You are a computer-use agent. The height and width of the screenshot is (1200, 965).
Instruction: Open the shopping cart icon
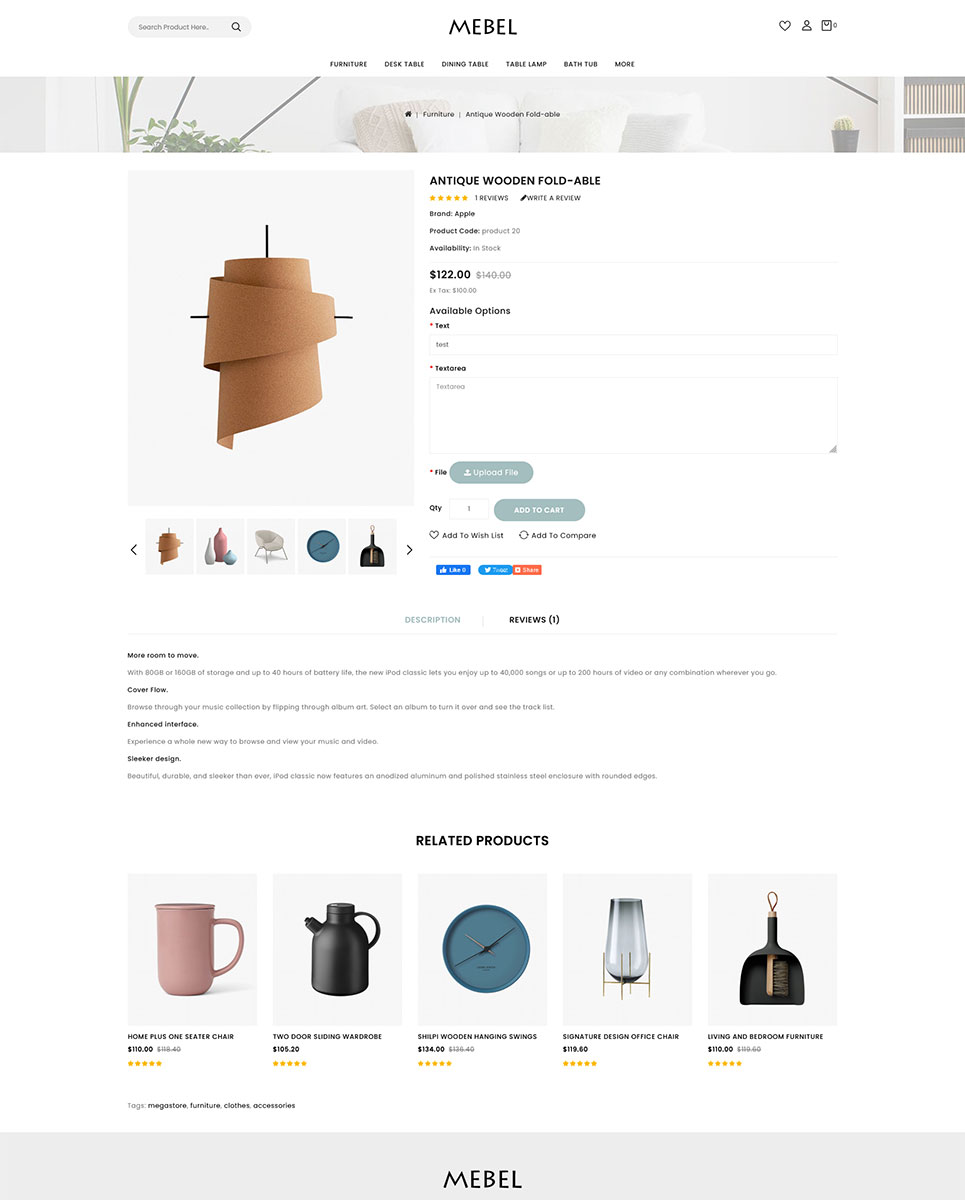click(x=827, y=26)
